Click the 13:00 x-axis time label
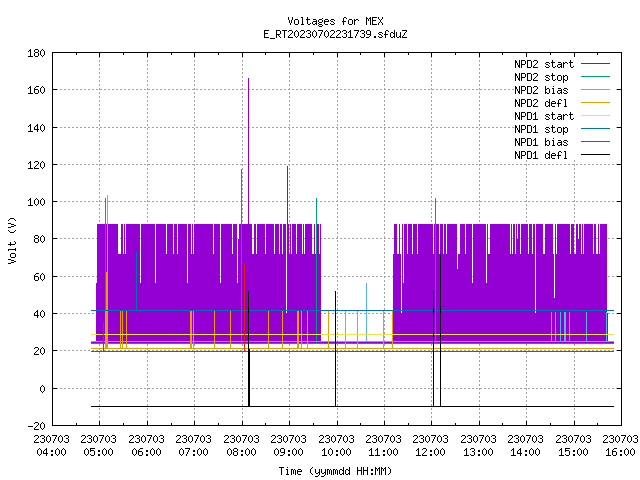Screen dimensions: 640x480 478,452
